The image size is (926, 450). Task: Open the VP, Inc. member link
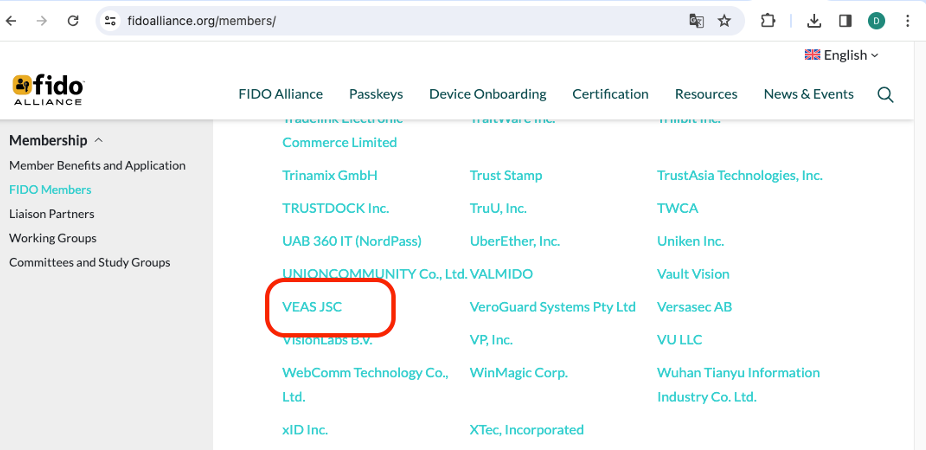click(x=491, y=340)
